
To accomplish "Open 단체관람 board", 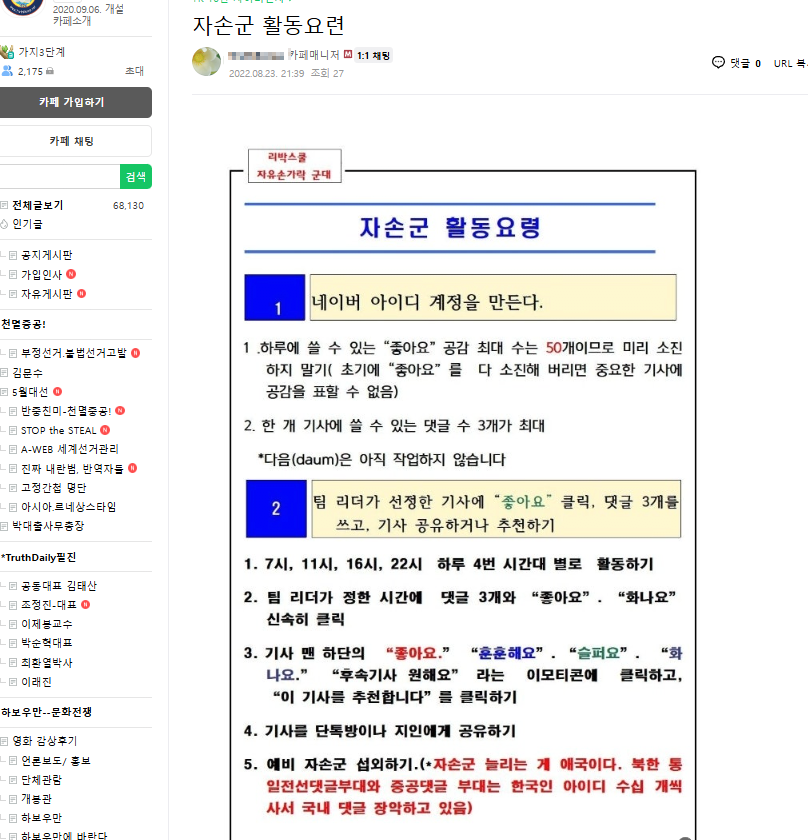I will click(41, 780).
